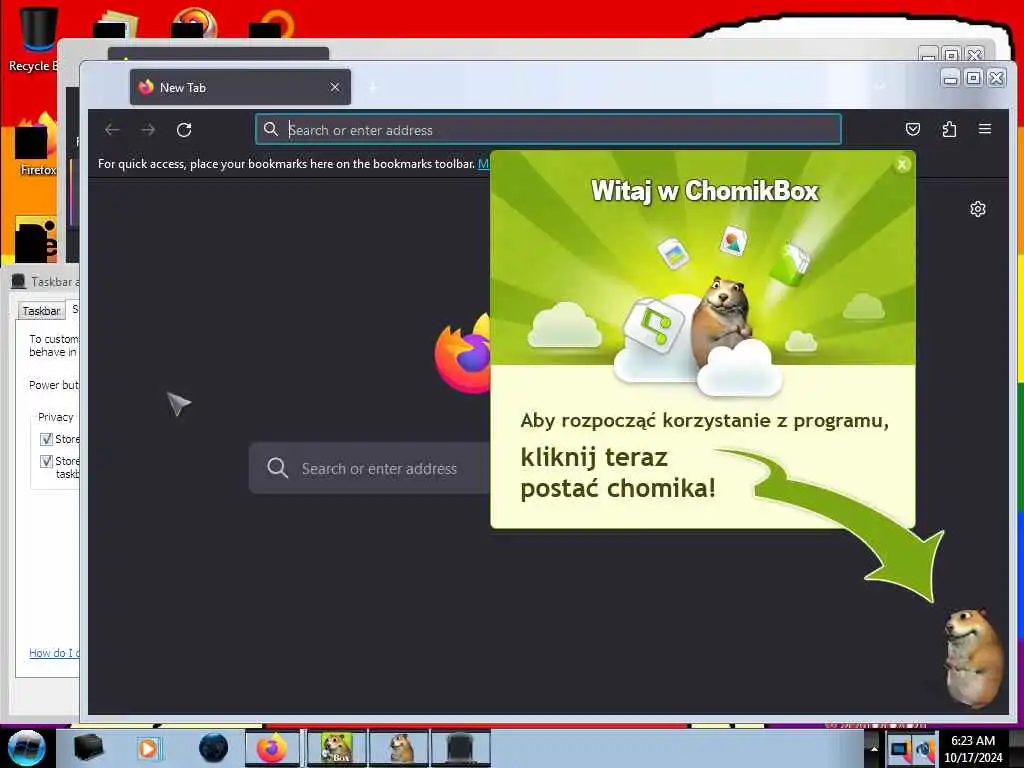This screenshot has height=768, width=1024.
Task: Open a new tab with plus button
Action: (373, 87)
